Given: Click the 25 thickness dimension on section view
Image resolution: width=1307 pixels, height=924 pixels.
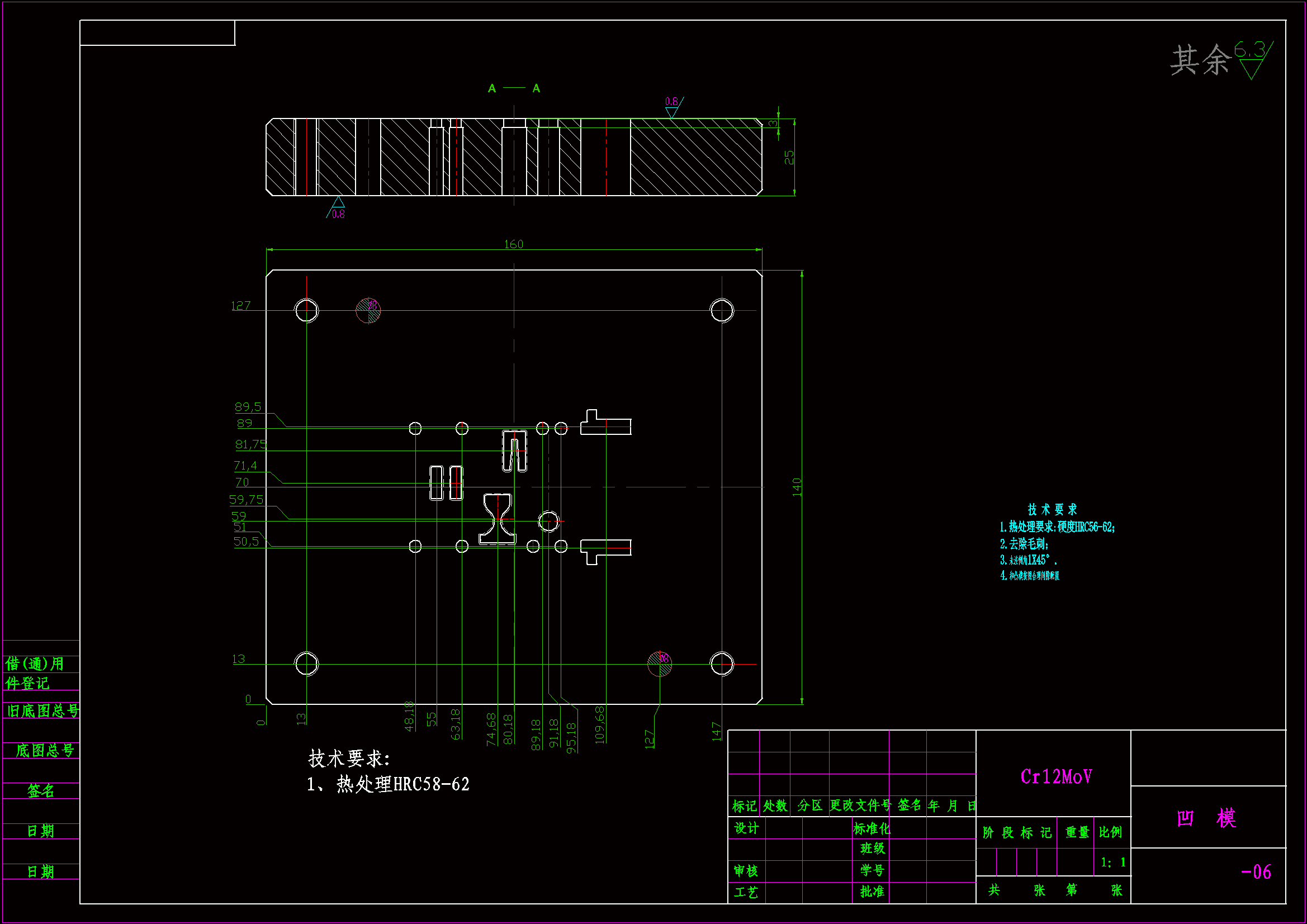Looking at the screenshot, I should coord(789,157).
